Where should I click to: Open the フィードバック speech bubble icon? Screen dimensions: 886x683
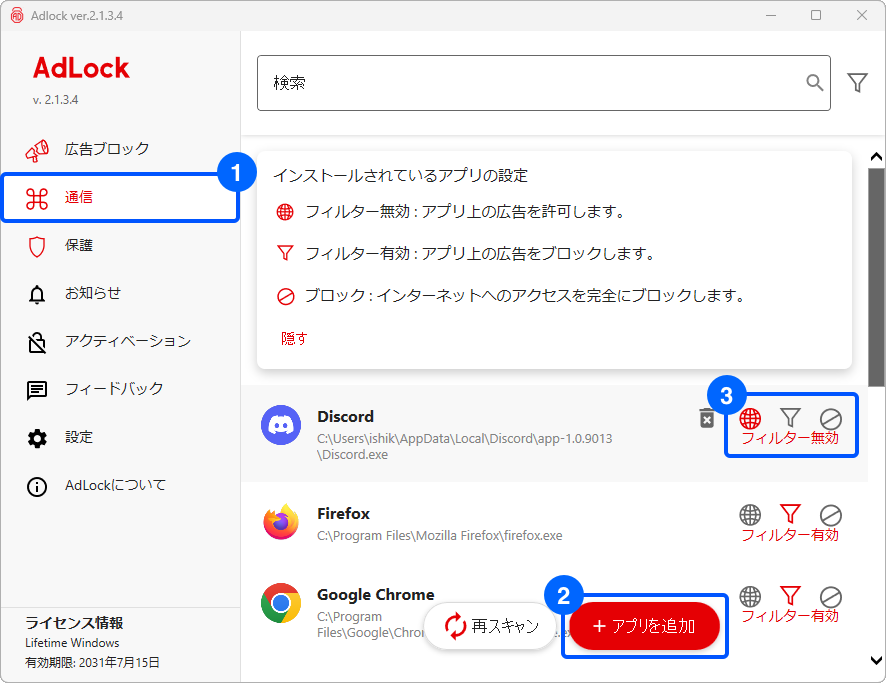coord(38,389)
